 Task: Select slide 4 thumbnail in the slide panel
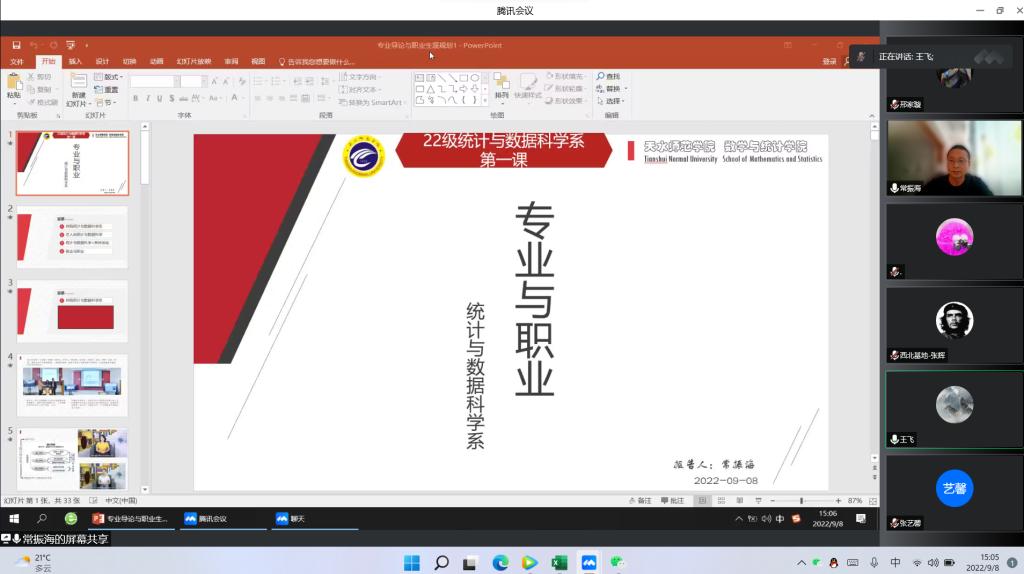pyautogui.click(x=72, y=384)
